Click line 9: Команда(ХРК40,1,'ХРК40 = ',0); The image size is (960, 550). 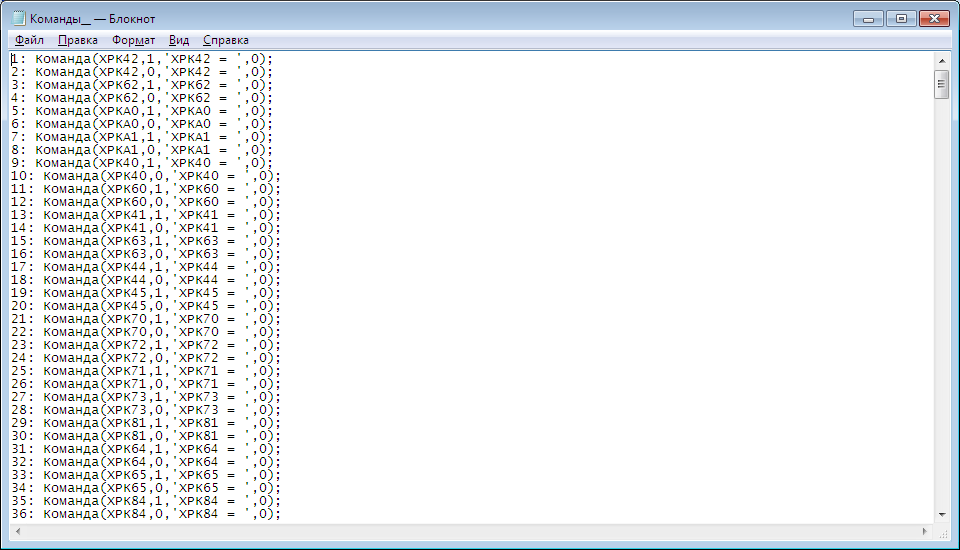pos(141,163)
